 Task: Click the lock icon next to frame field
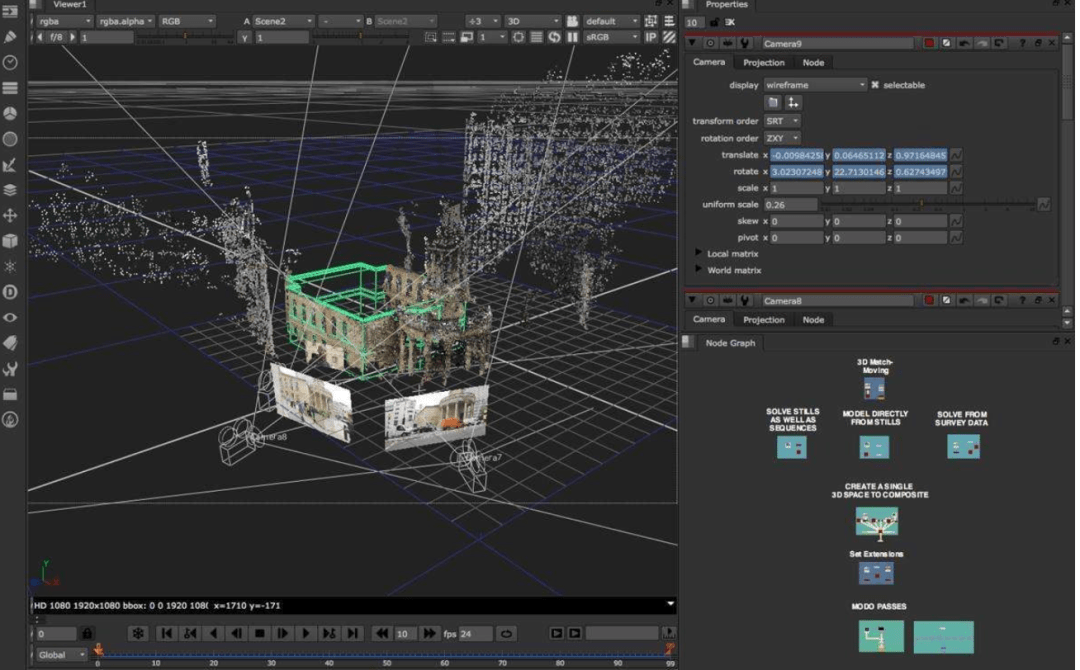87,634
